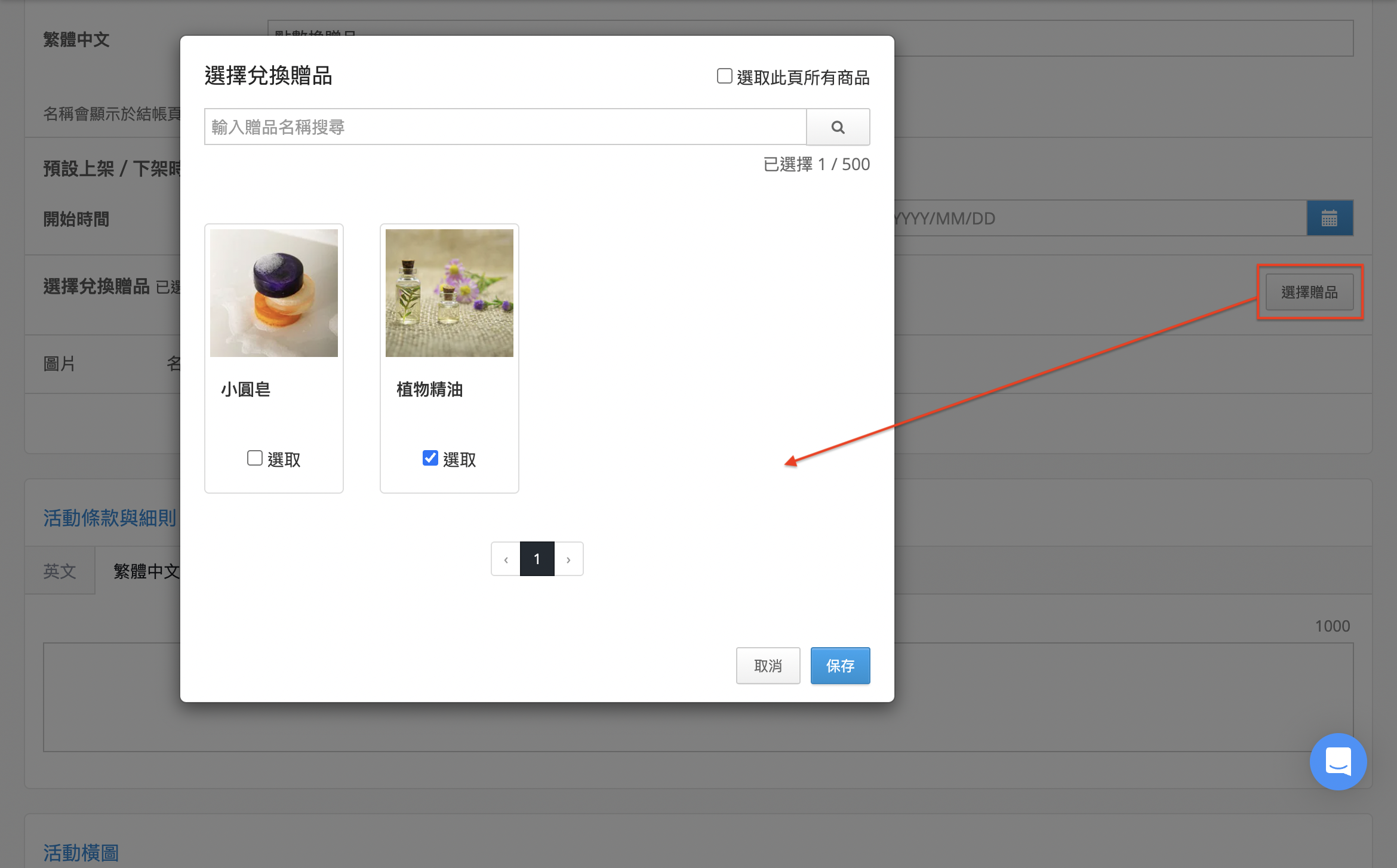Click the 小圓皂 product name
The image size is (1397, 868).
pos(246,389)
